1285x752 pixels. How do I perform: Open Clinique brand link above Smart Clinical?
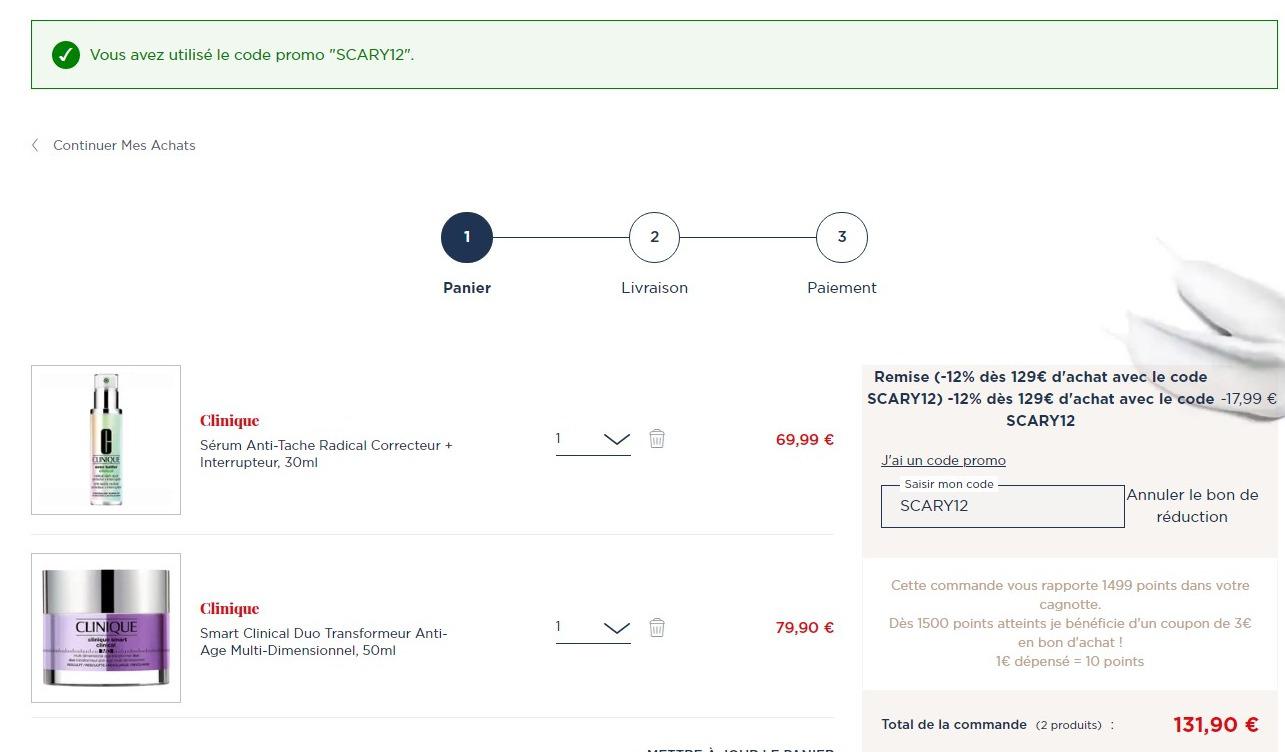pyautogui.click(x=229, y=609)
